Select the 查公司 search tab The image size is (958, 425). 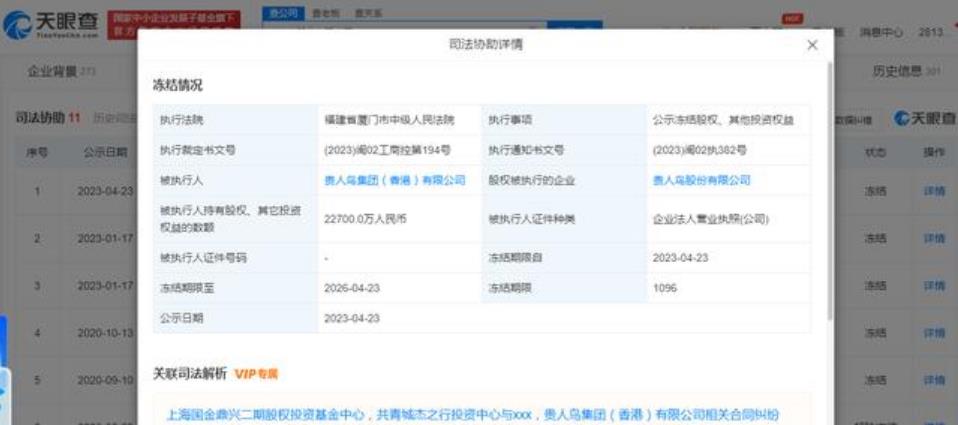pos(283,13)
